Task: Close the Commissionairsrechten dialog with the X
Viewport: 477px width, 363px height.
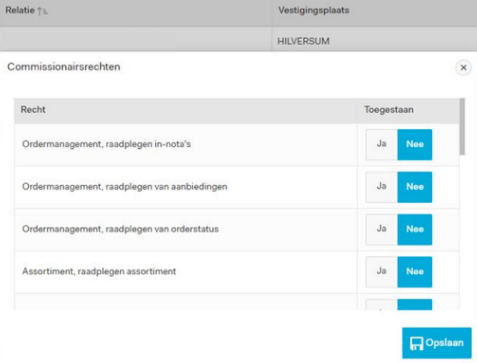Action: 463,68
